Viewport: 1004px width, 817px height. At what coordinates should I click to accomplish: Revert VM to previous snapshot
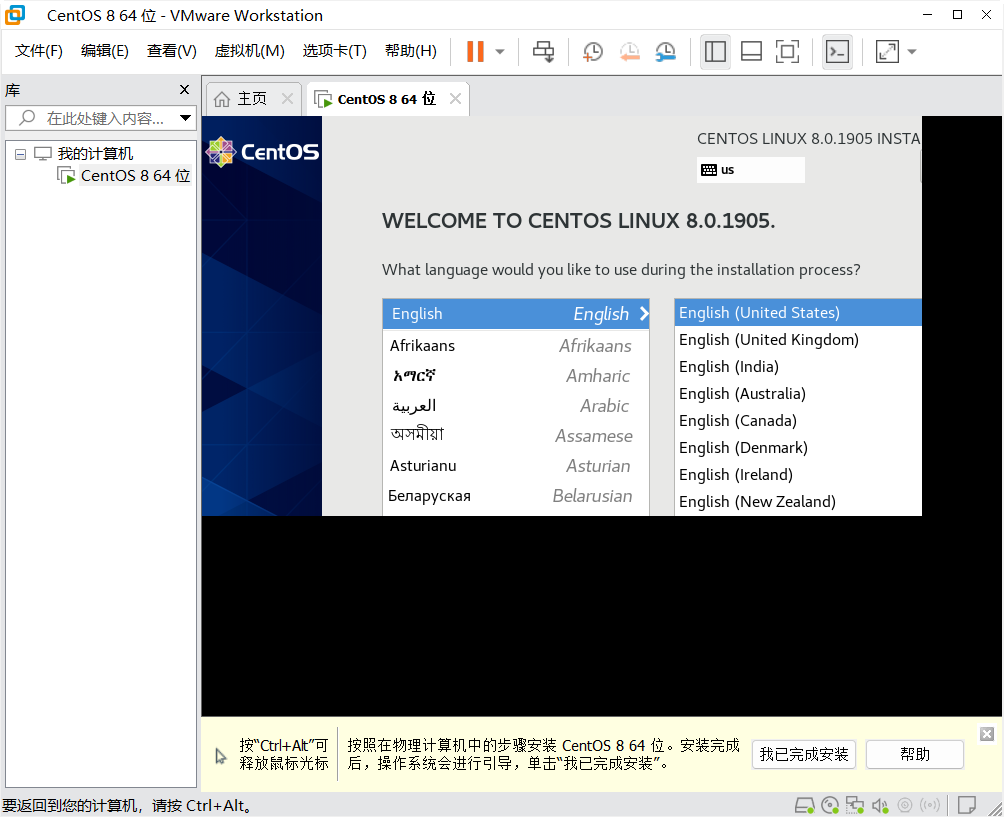(629, 51)
